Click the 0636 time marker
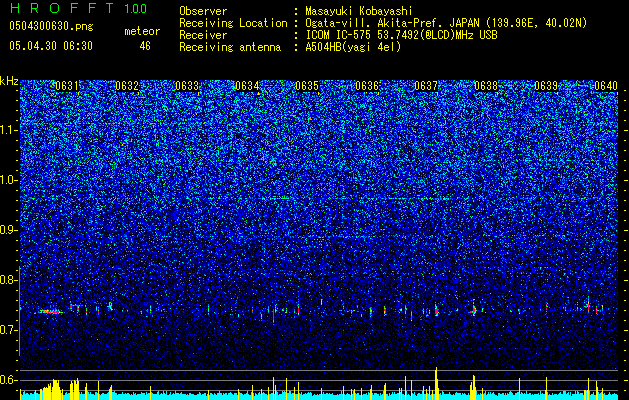Viewport: 629px width, 400px height. [367, 86]
